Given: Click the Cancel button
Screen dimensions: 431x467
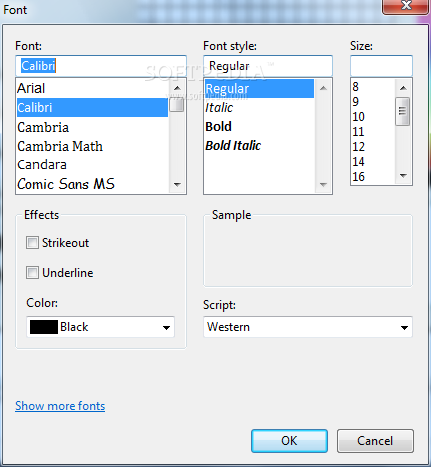Looking at the screenshot, I should coord(375,441).
